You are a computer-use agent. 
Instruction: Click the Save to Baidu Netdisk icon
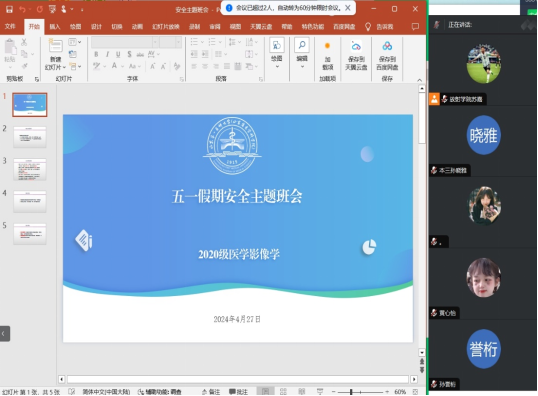click(387, 46)
